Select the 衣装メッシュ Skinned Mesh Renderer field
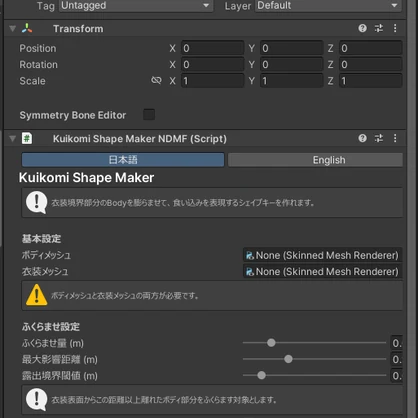 pos(322,272)
